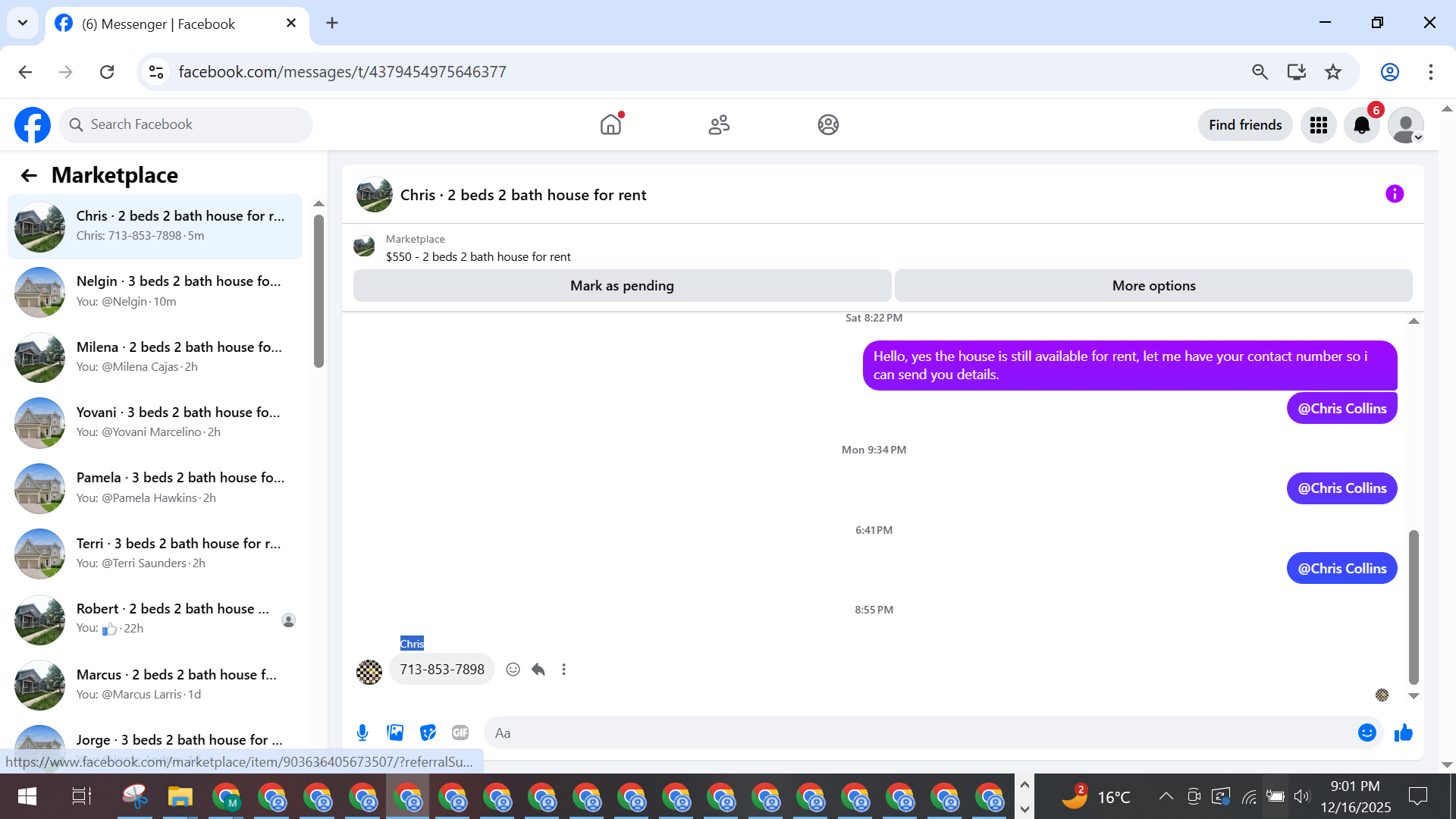Open a new browser tab

(332, 23)
